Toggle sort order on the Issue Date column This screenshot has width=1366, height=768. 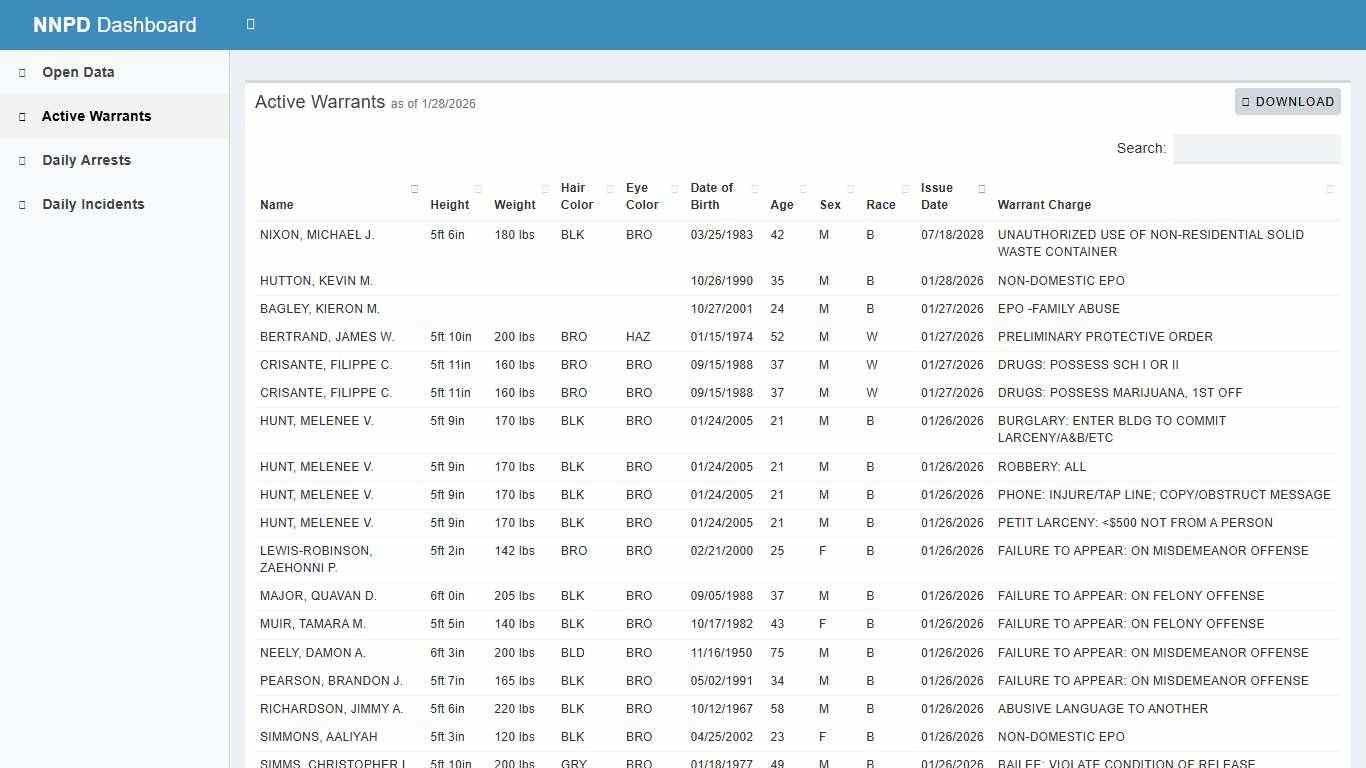pyautogui.click(x=981, y=189)
